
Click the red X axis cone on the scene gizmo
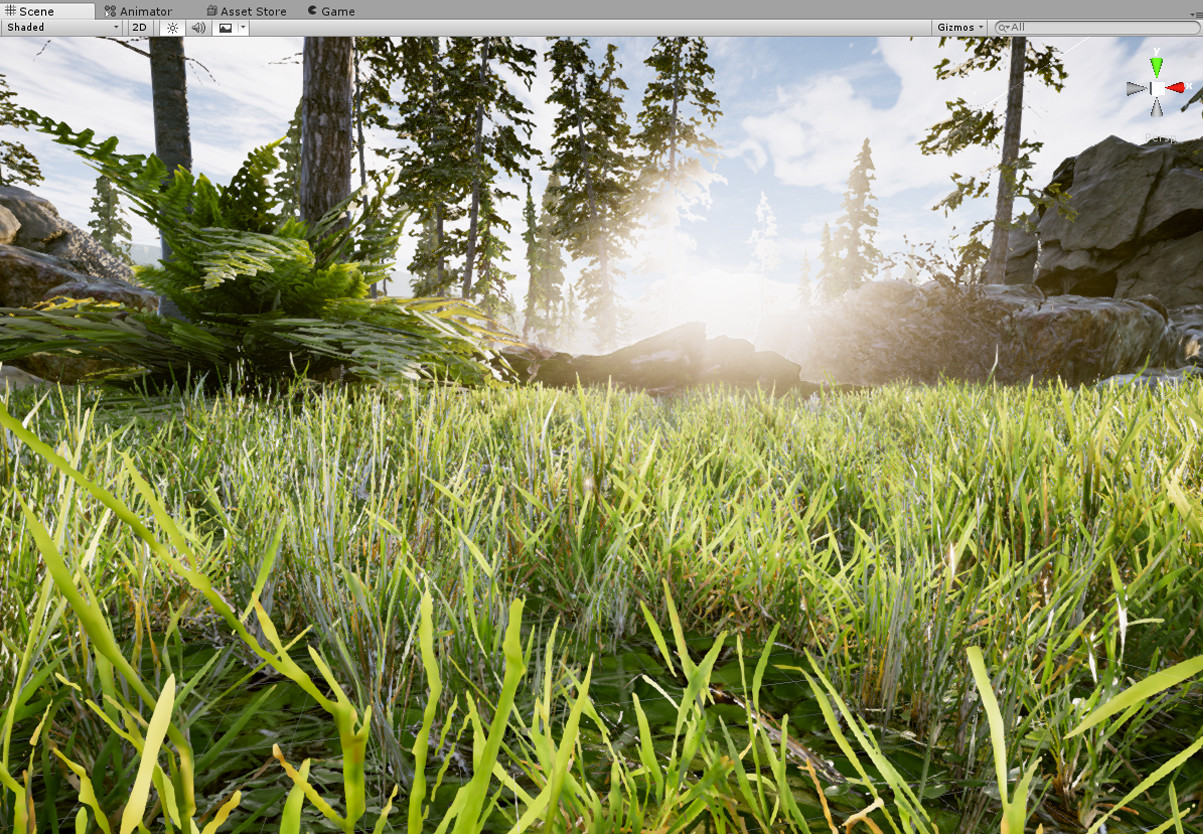[x=1175, y=87]
